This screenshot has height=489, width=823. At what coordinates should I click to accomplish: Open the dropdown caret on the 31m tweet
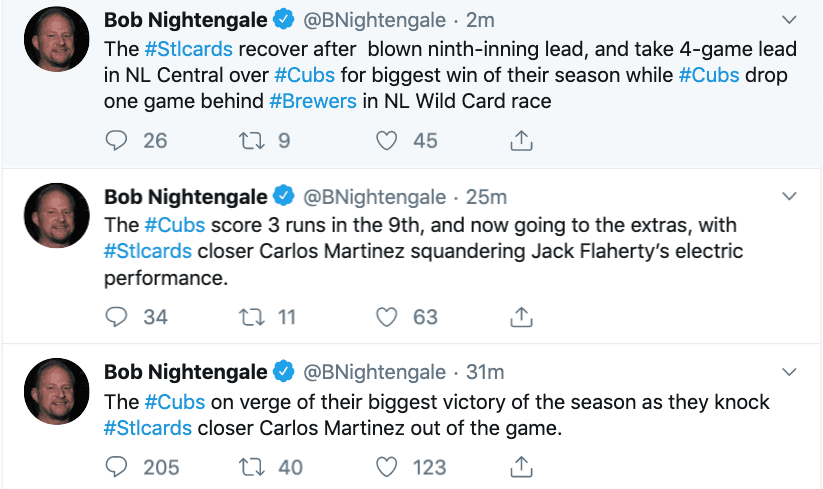click(x=789, y=371)
